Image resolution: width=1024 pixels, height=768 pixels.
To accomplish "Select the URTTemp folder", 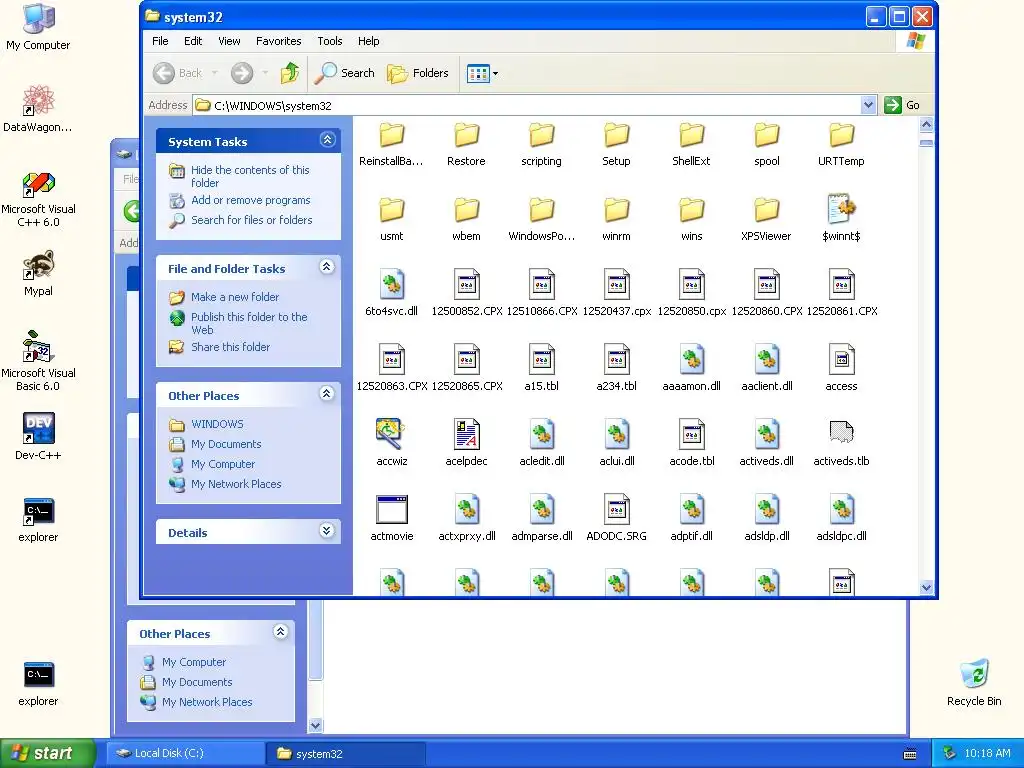I will pos(841,145).
